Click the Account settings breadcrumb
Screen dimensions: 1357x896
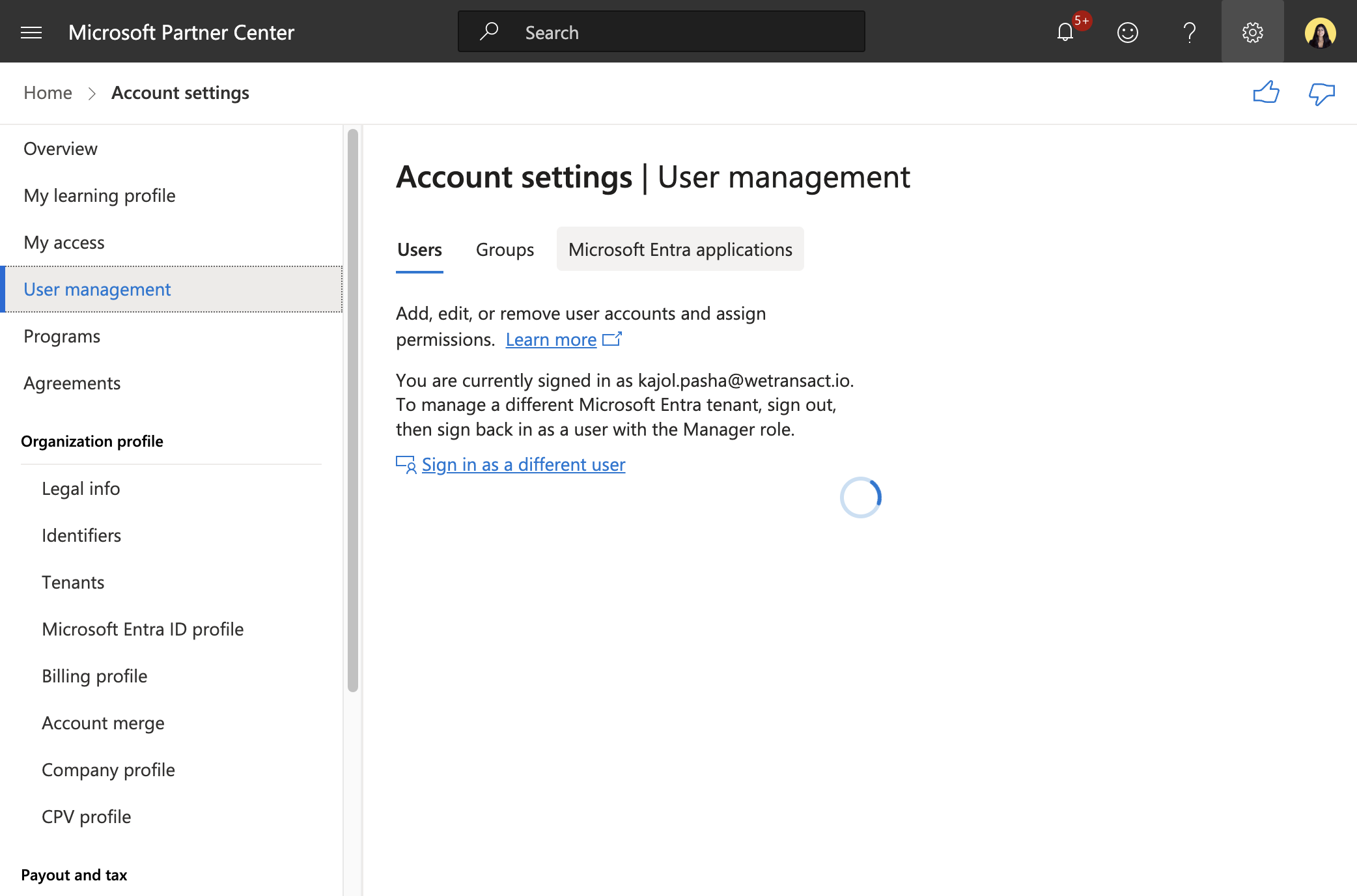tap(180, 92)
